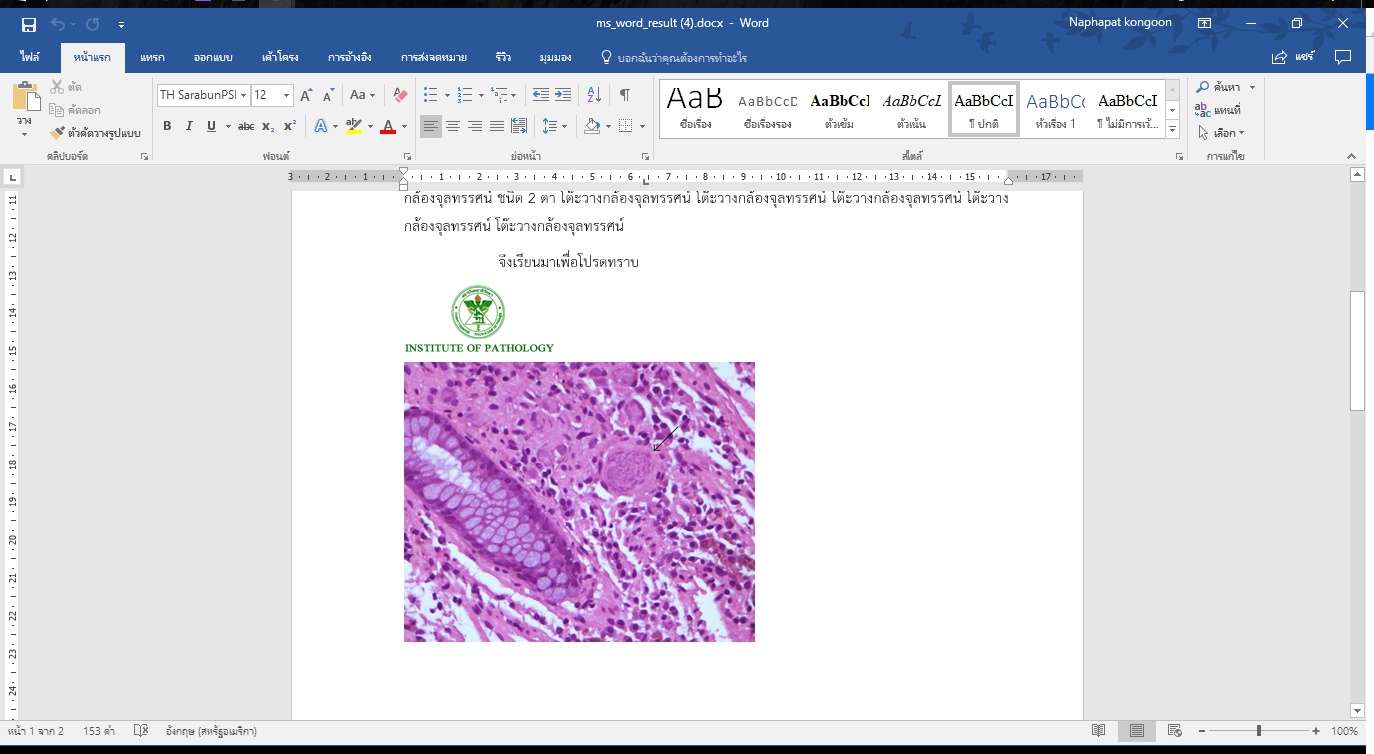Toggle center alignment
The width and height of the screenshot is (1374, 754).
point(453,126)
